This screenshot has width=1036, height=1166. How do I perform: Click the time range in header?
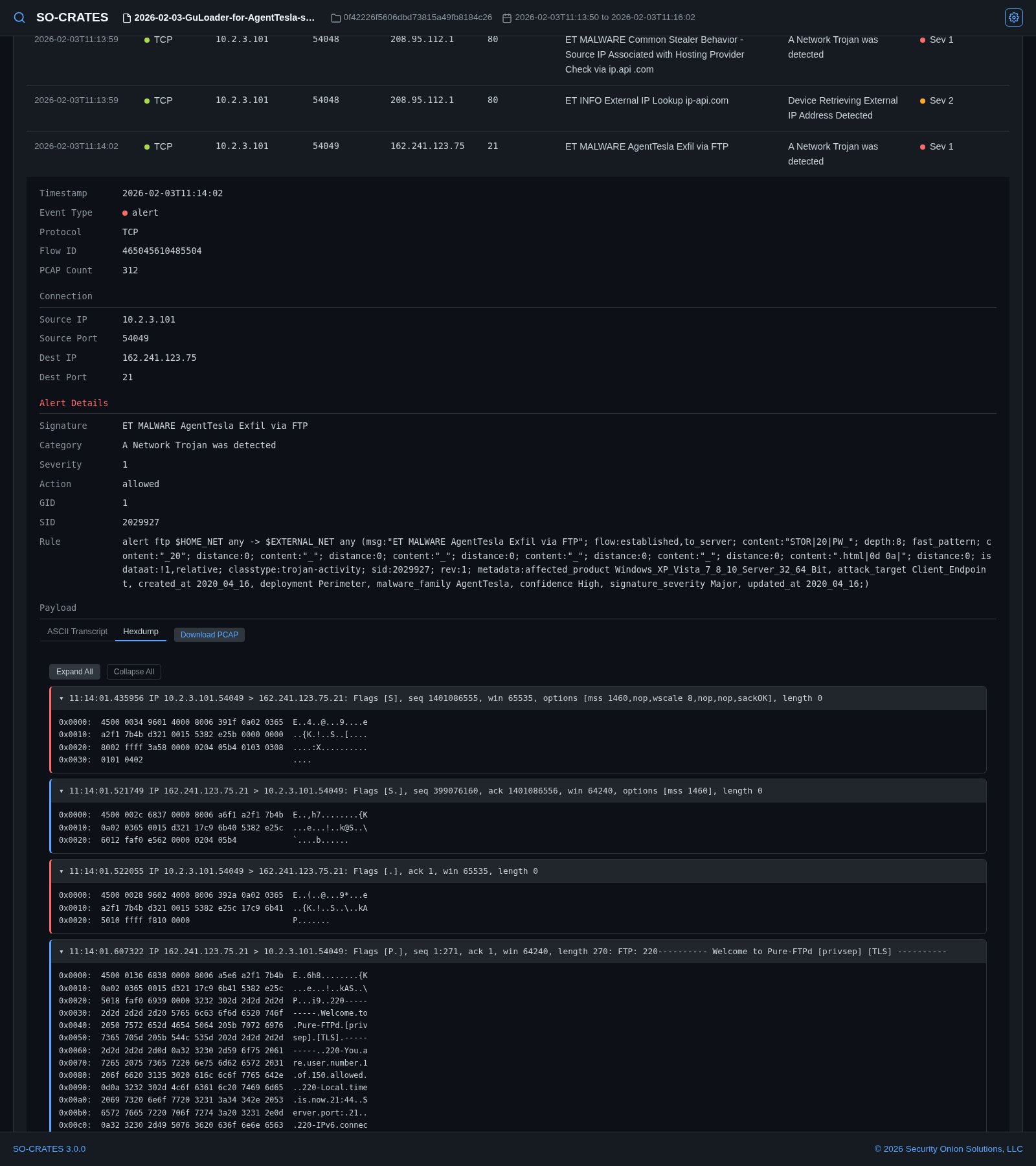(x=605, y=17)
